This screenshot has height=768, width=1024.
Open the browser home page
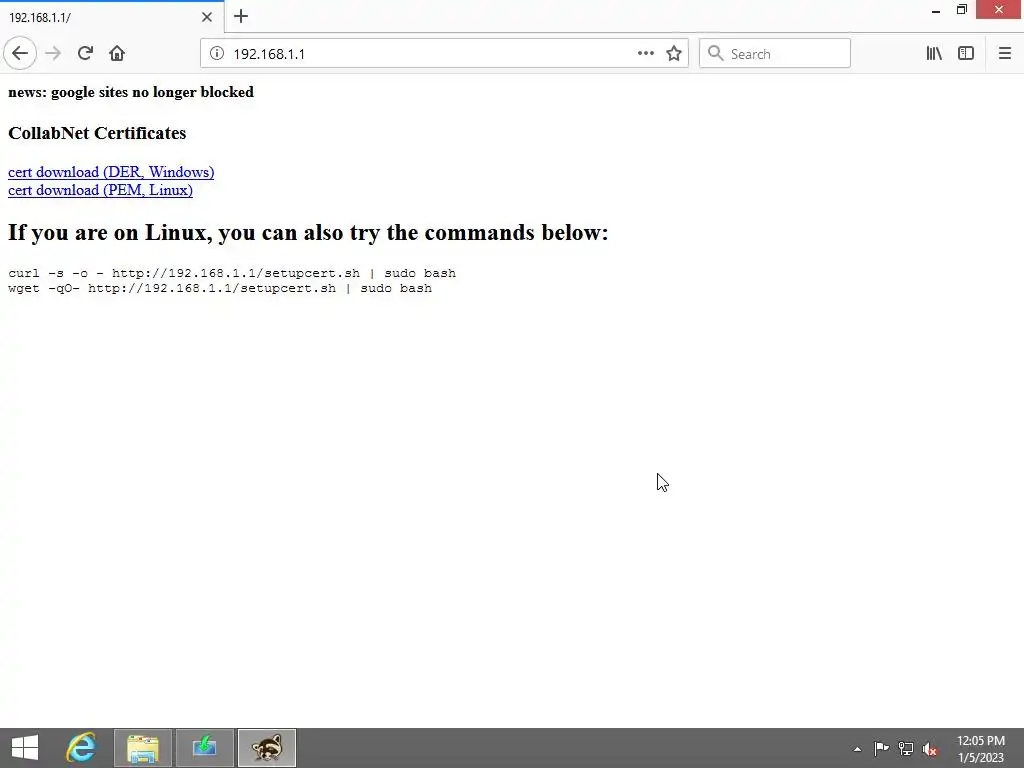pyautogui.click(x=117, y=54)
